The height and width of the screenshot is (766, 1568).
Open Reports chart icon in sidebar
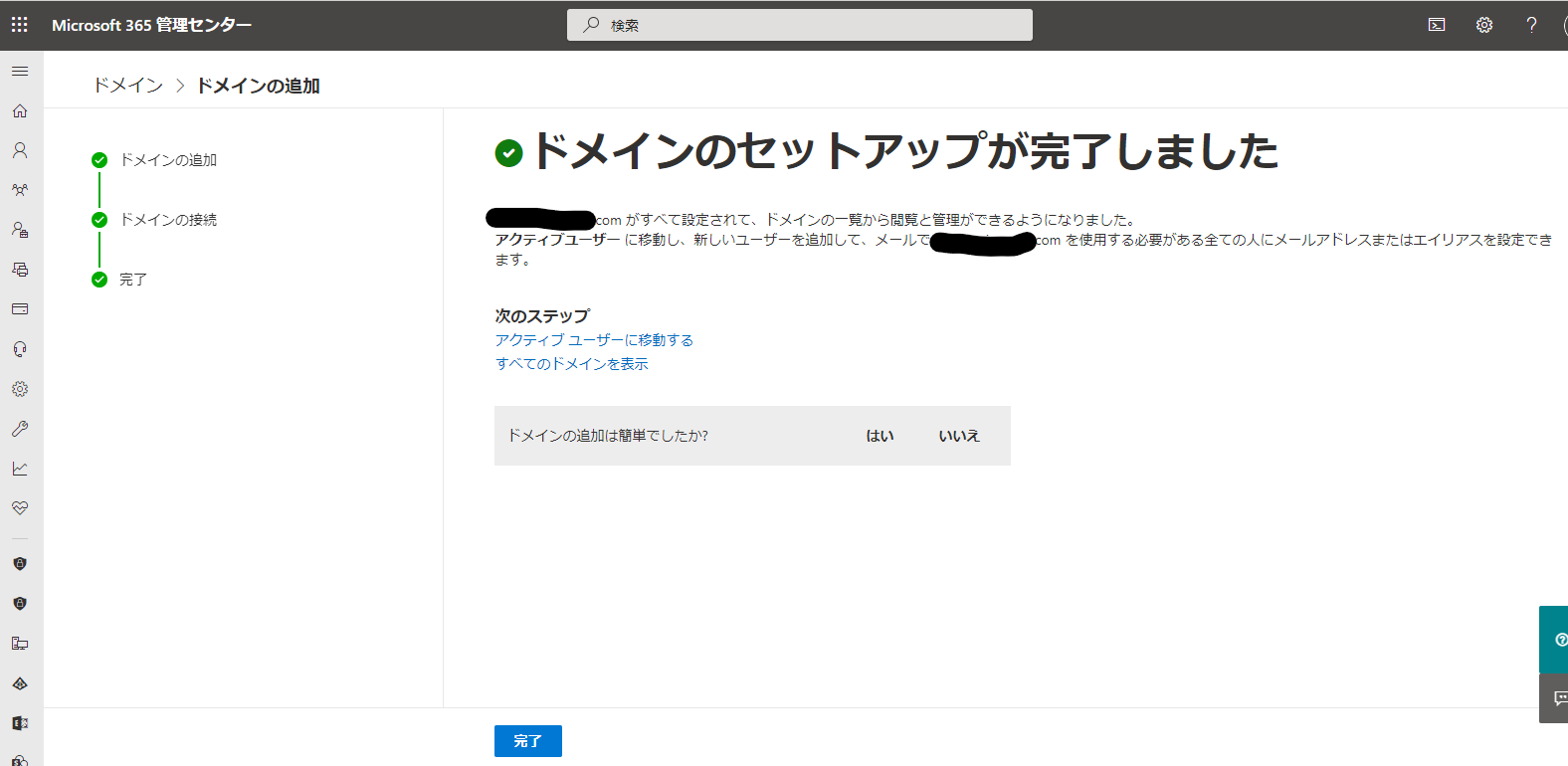(20, 469)
